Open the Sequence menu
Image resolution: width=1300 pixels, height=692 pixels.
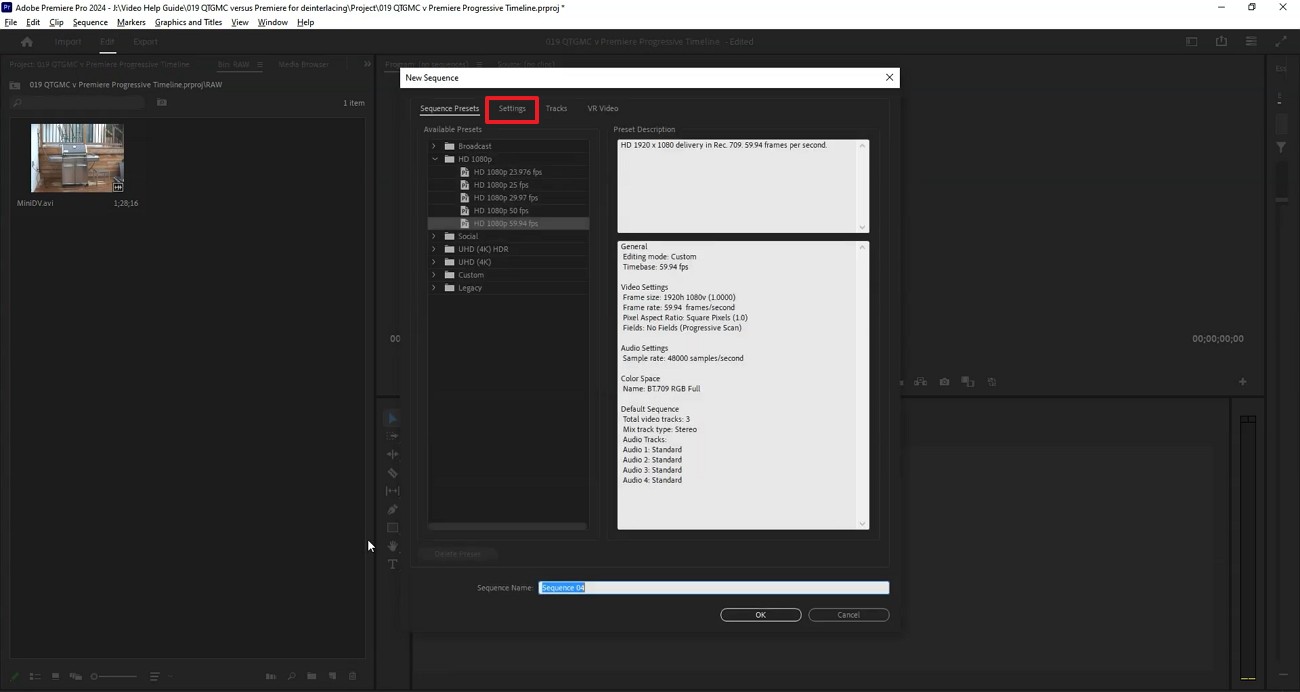click(90, 22)
